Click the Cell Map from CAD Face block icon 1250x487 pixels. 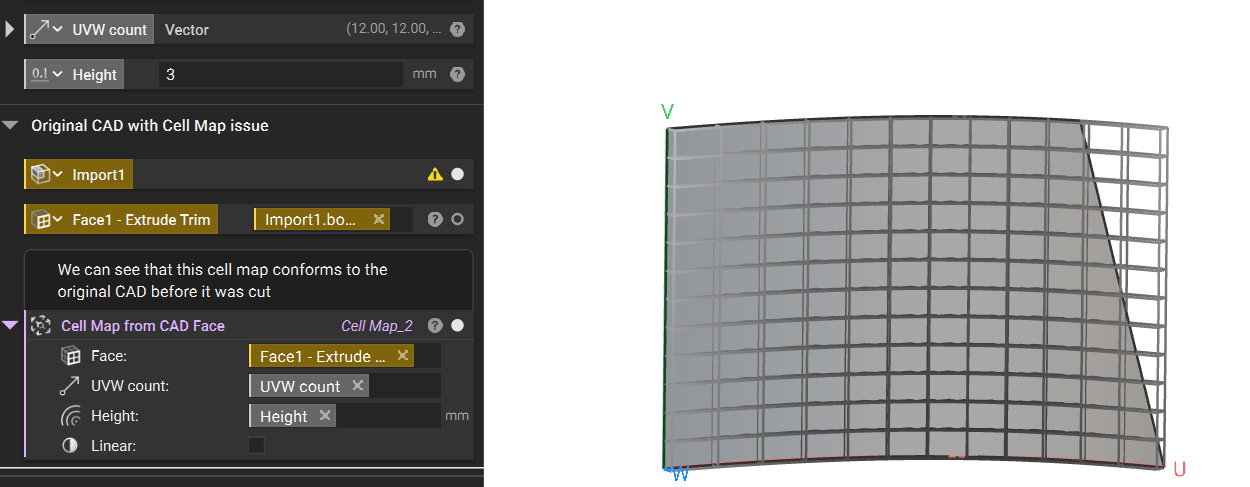[40, 325]
